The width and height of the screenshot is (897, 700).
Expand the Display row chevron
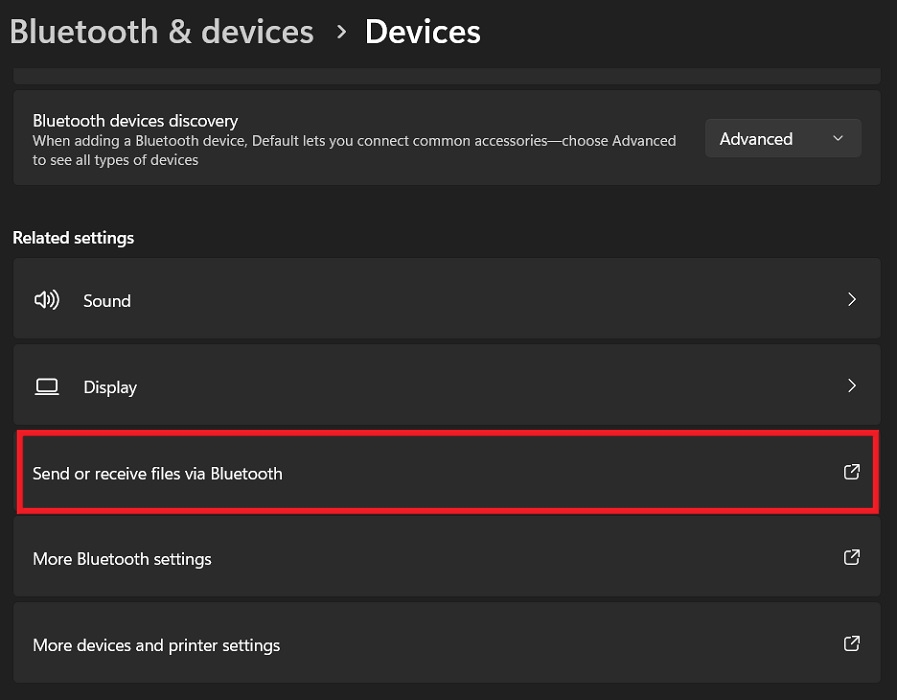[852, 385]
